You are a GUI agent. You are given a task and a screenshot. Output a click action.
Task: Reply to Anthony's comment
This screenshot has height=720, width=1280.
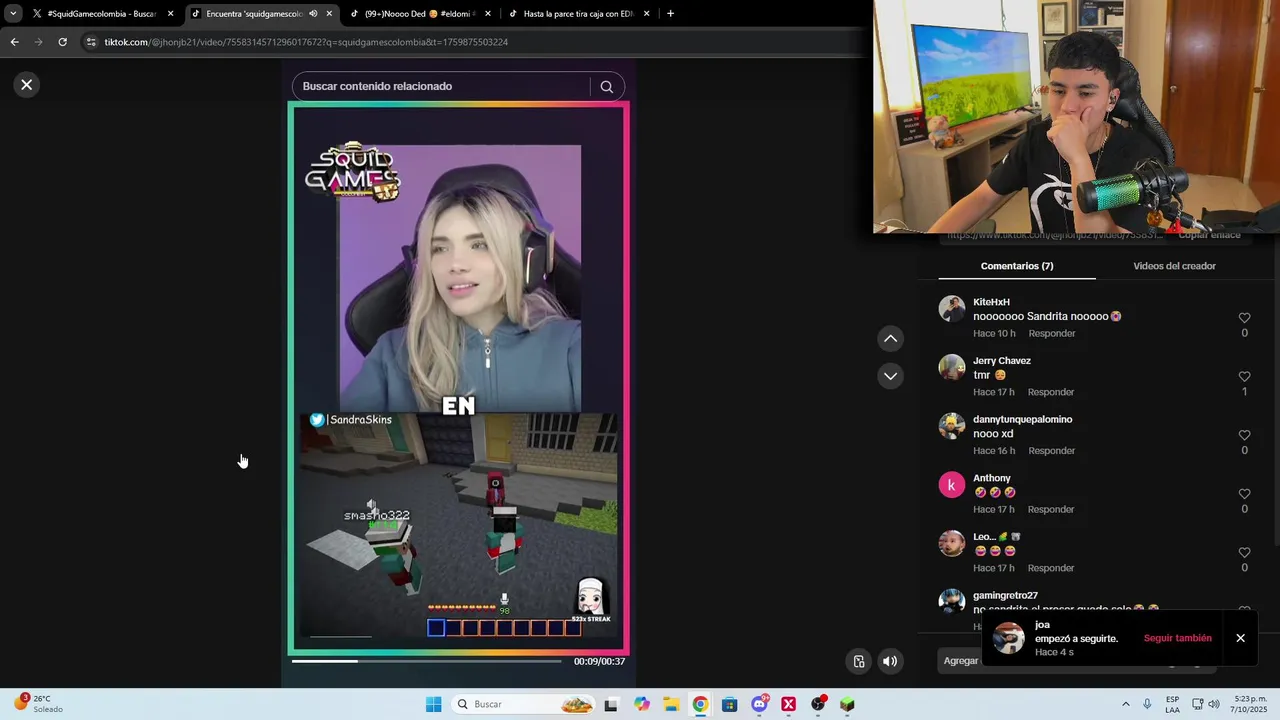click(x=1051, y=510)
